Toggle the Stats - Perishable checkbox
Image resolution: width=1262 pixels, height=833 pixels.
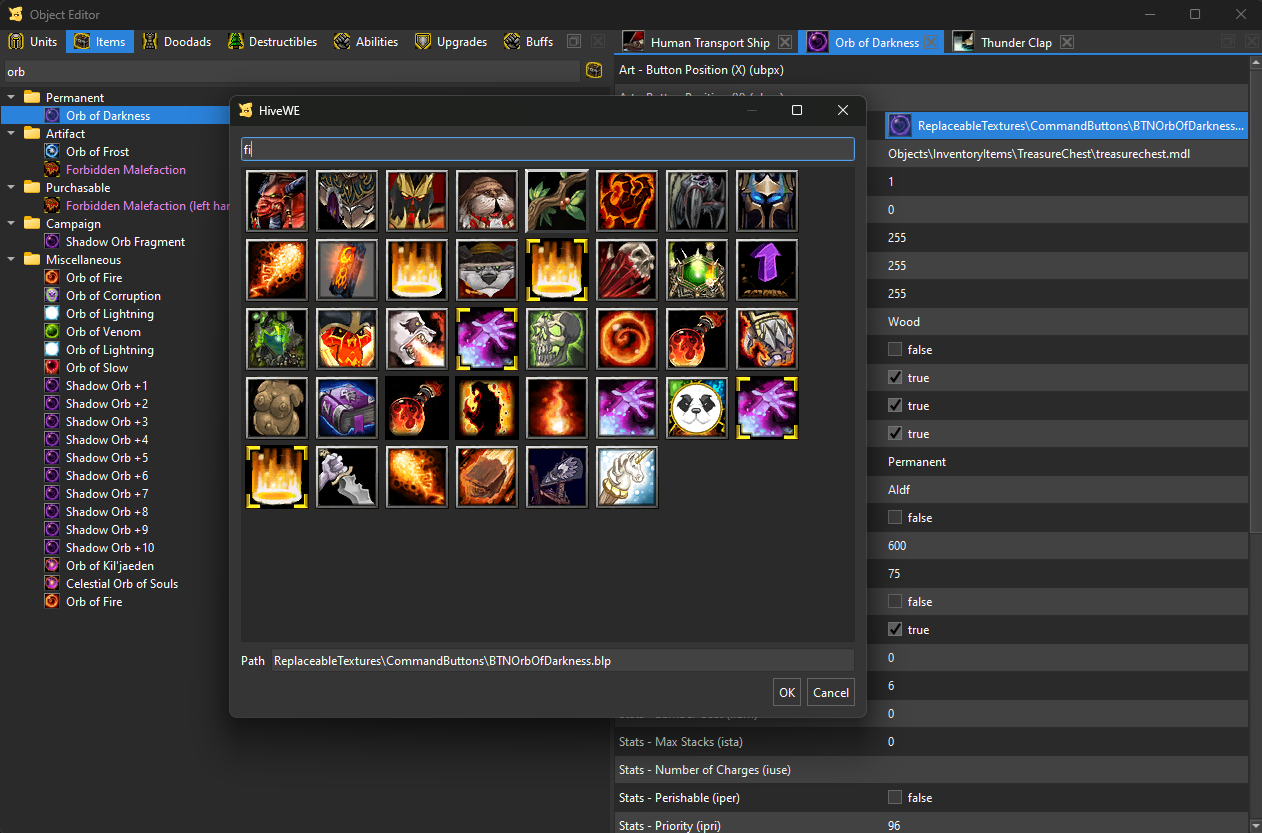(895, 798)
